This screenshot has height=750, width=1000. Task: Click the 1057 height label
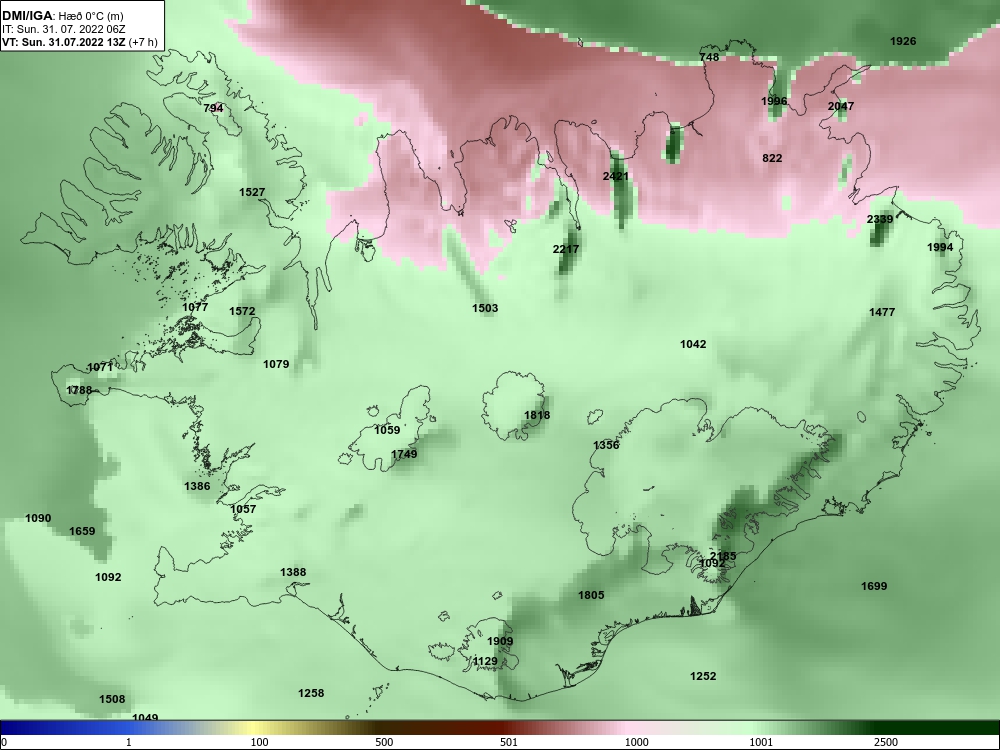pos(243,509)
